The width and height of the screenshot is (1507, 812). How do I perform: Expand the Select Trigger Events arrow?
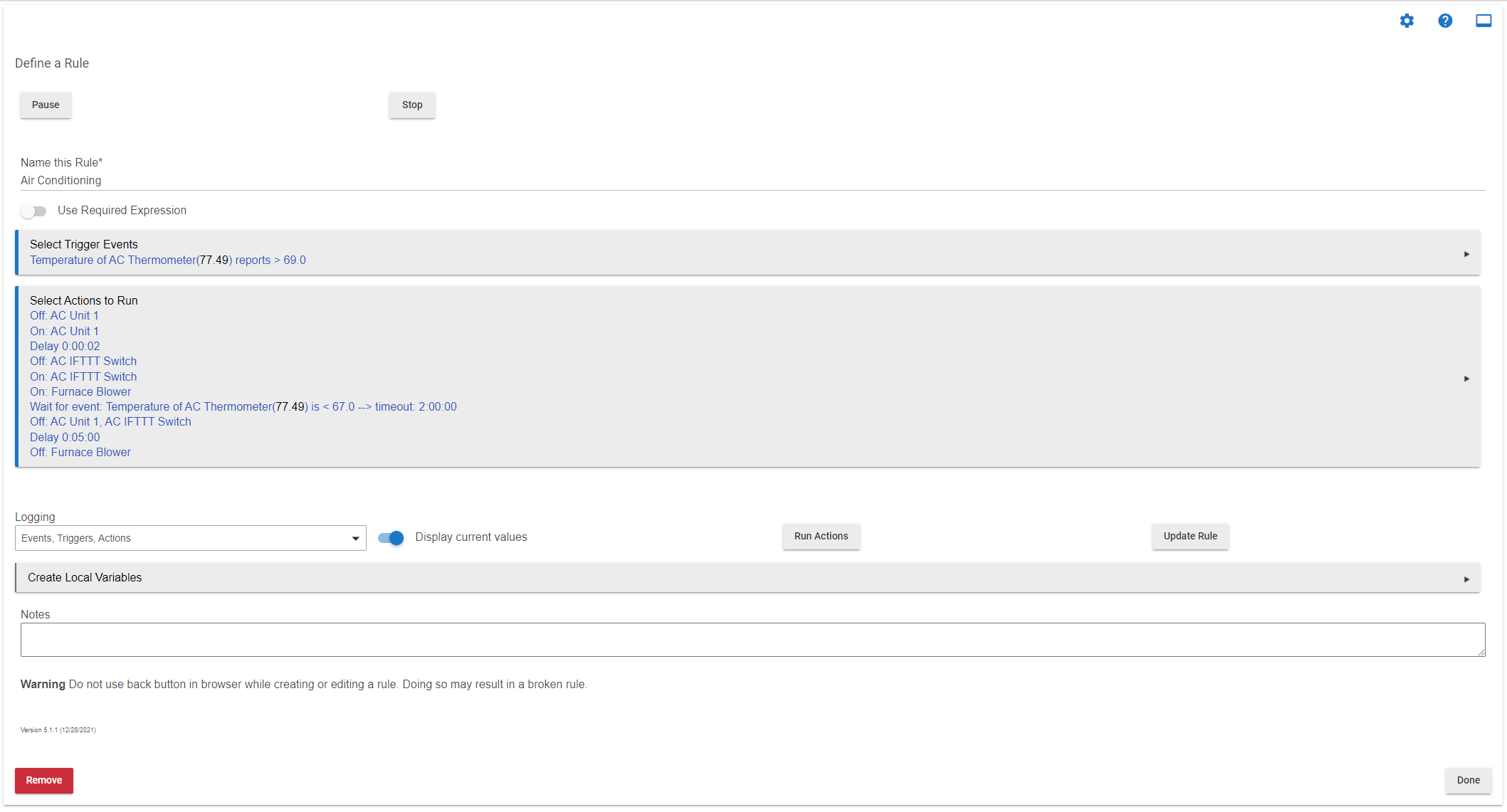click(1466, 254)
